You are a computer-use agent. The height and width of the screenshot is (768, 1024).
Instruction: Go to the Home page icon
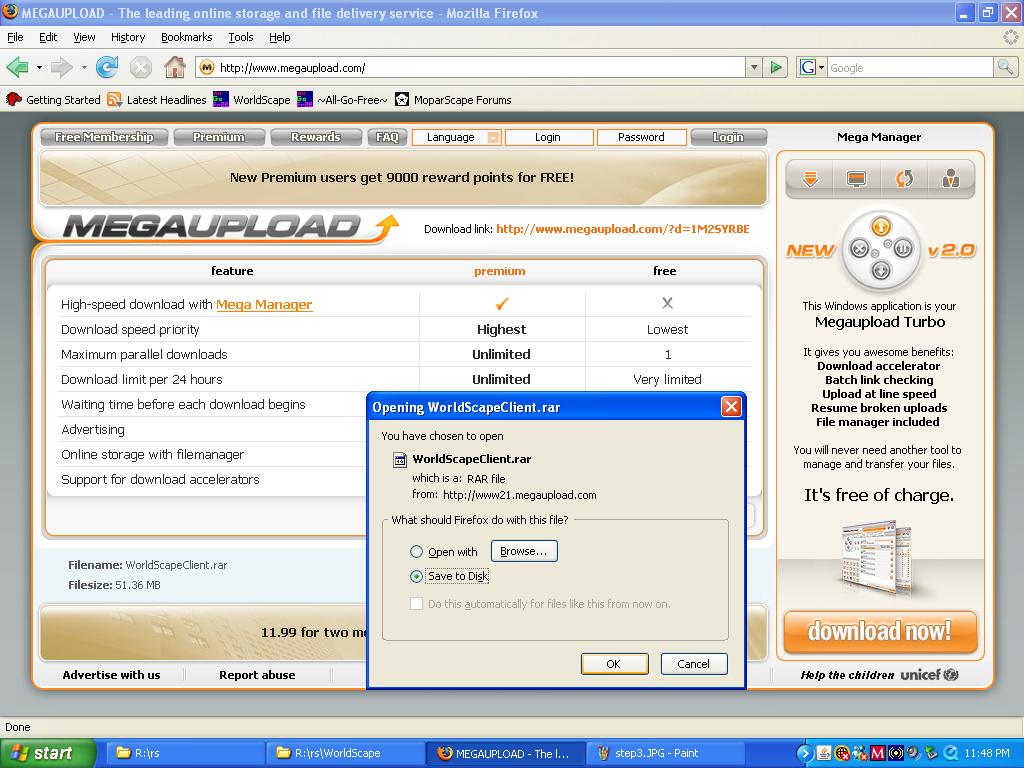tap(174, 67)
